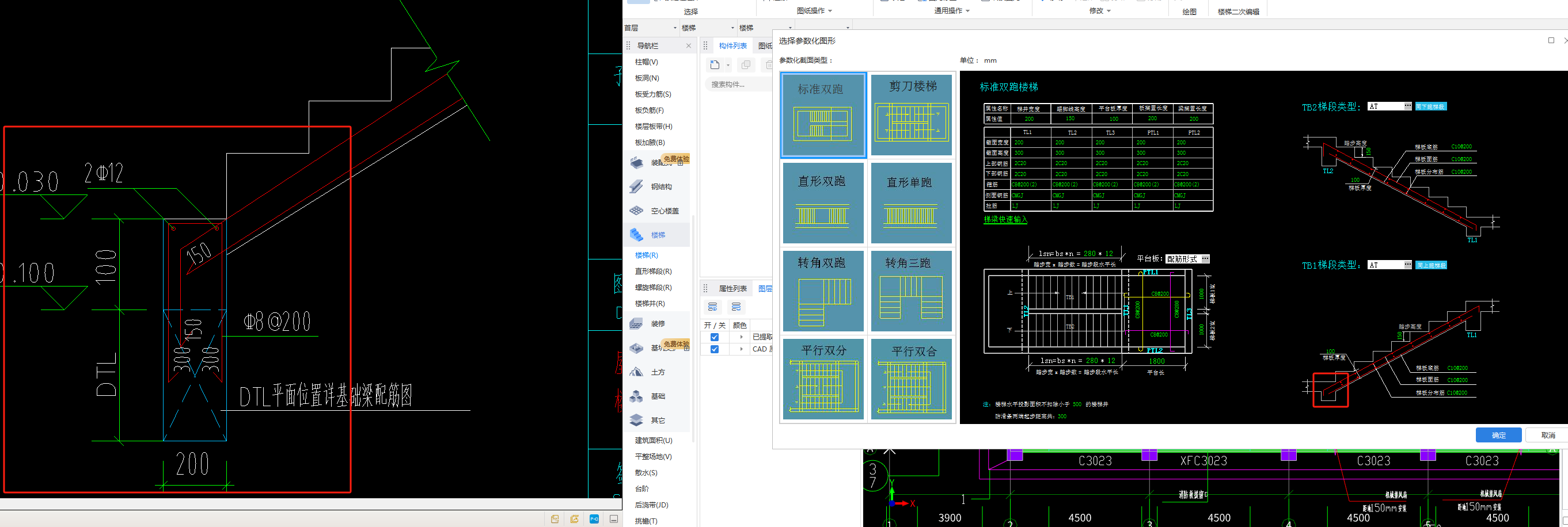Click the 确定 button in dialog

(1498, 434)
